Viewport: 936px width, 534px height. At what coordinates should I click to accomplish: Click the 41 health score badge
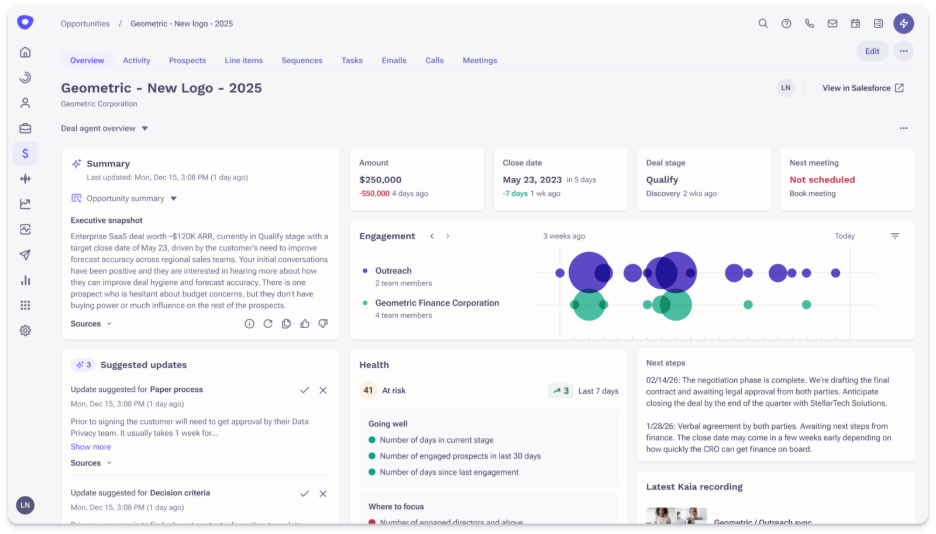pyautogui.click(x=368, y=390)
